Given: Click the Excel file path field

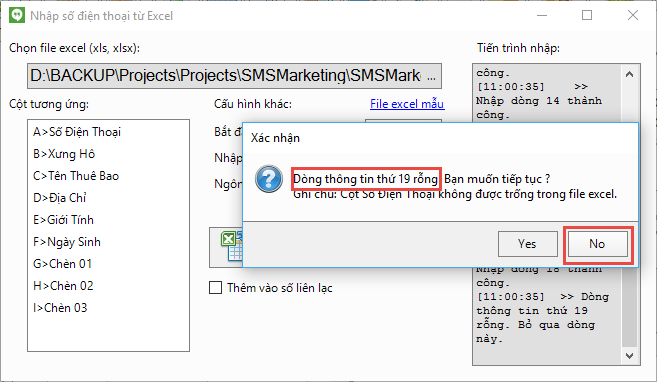Looking at the screenshot, I should 234,76.
